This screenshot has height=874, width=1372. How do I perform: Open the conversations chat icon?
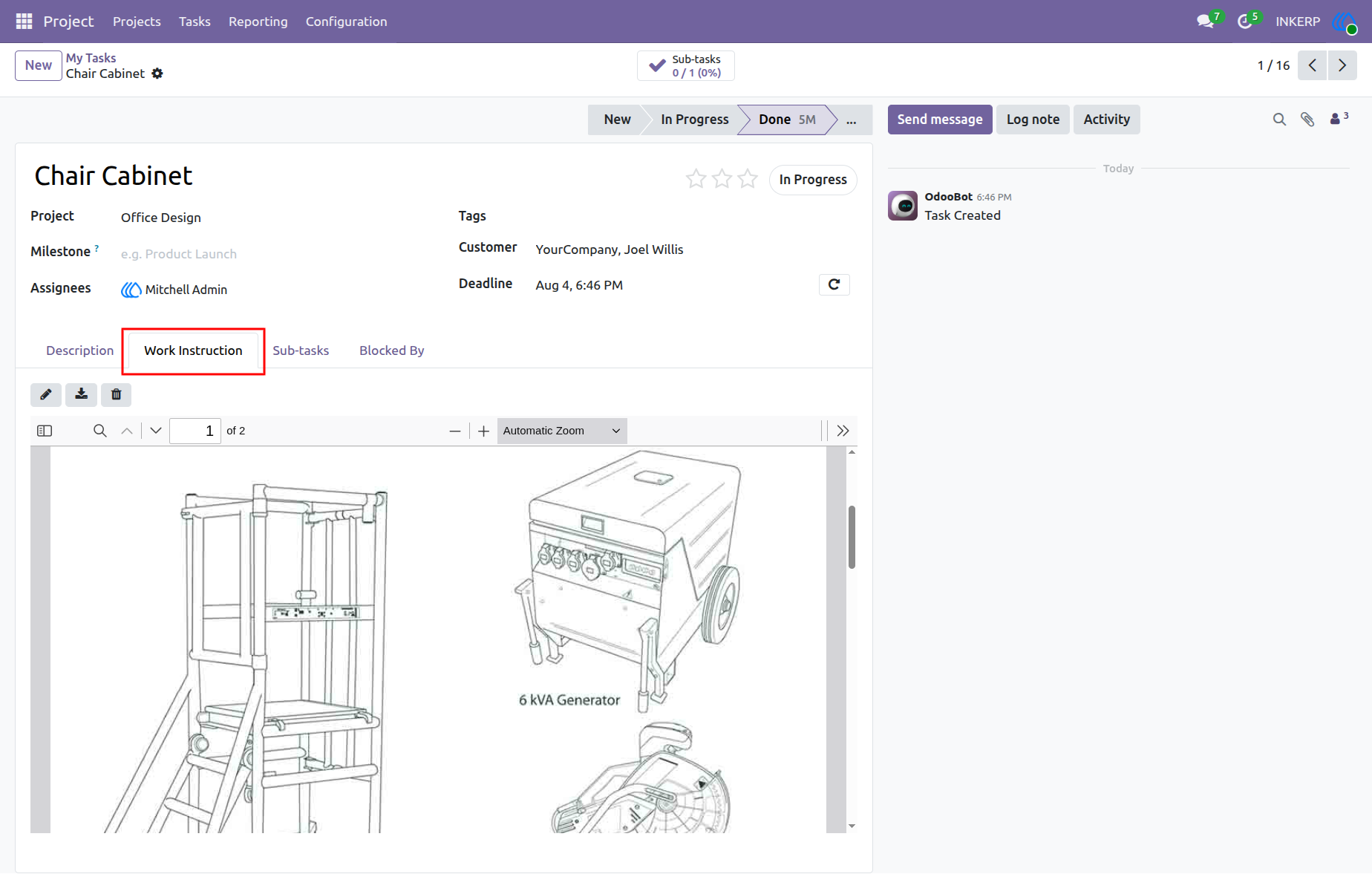(1205, 22)
